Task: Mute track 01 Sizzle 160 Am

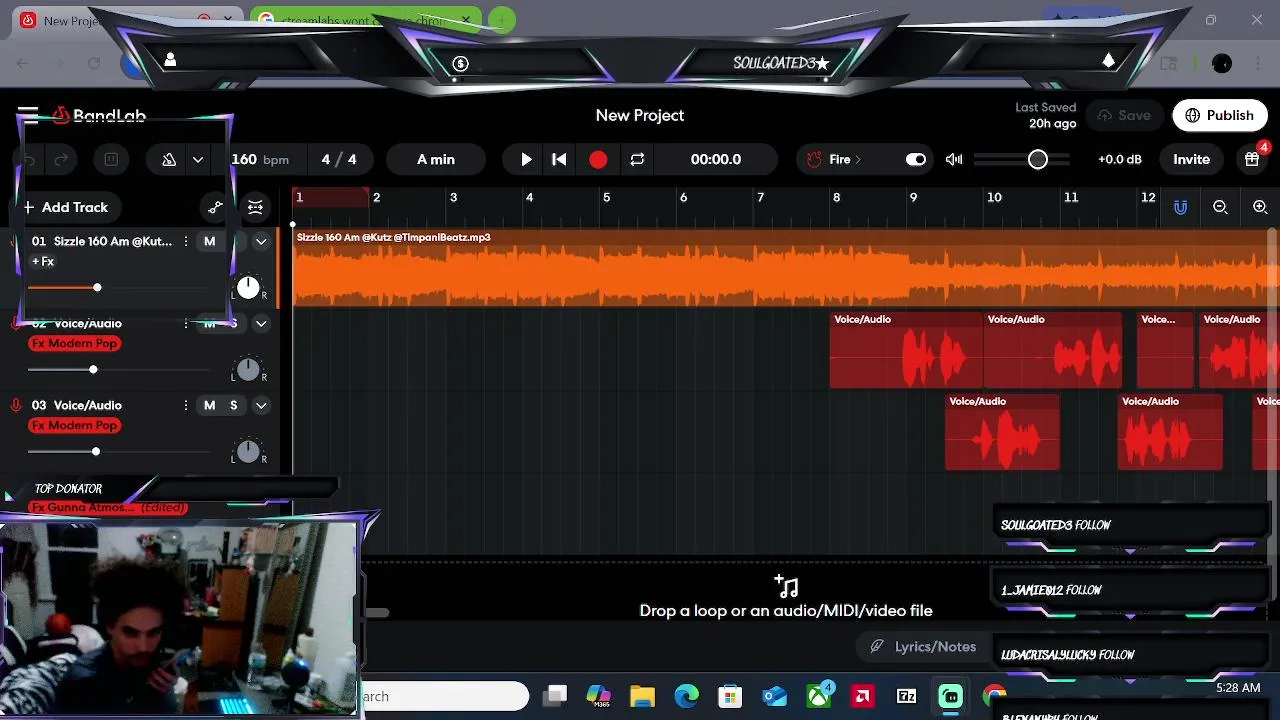Action: 209,241
